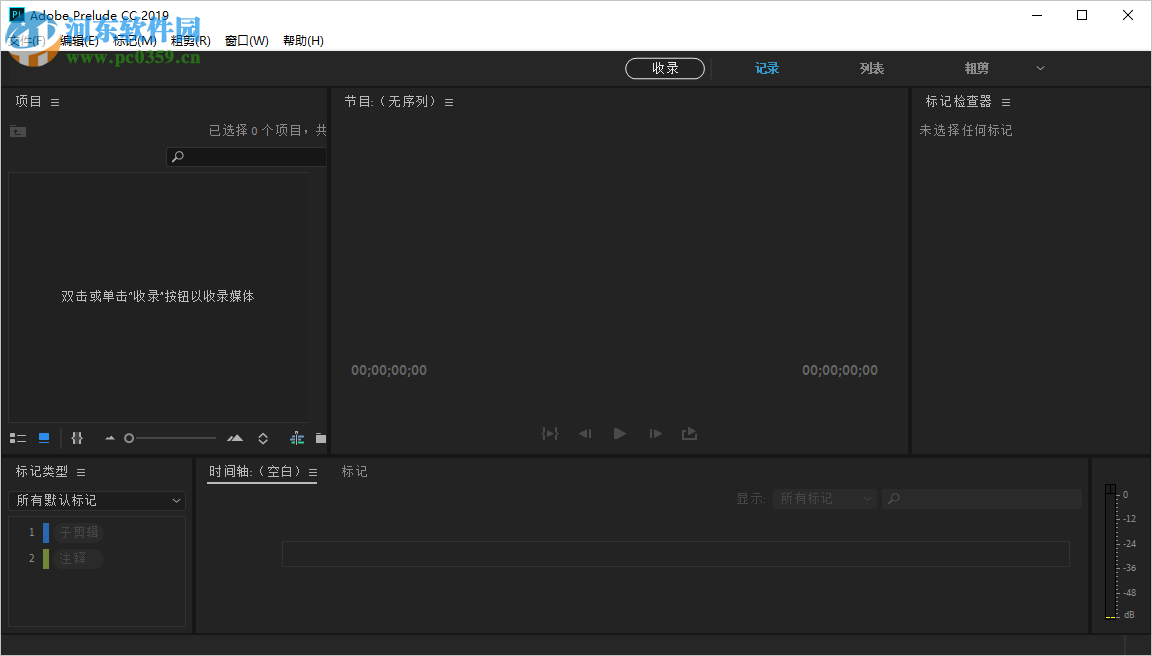The height and width of the screenshot is (656, 1152).
Task: Open the 所有标记 display filter dropdown
Action: point(824,498)
